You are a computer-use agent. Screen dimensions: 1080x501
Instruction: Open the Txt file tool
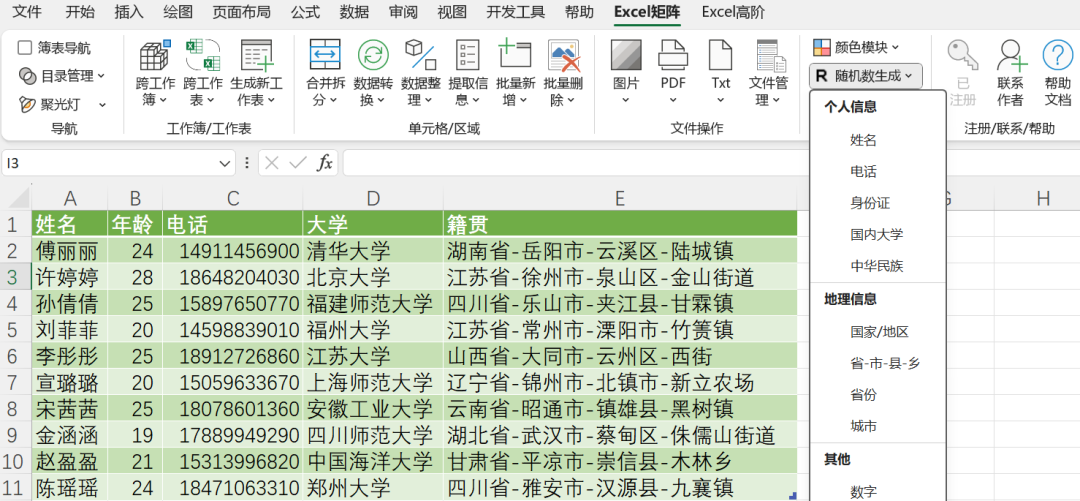pyautogui.click(x=720, y=73)
